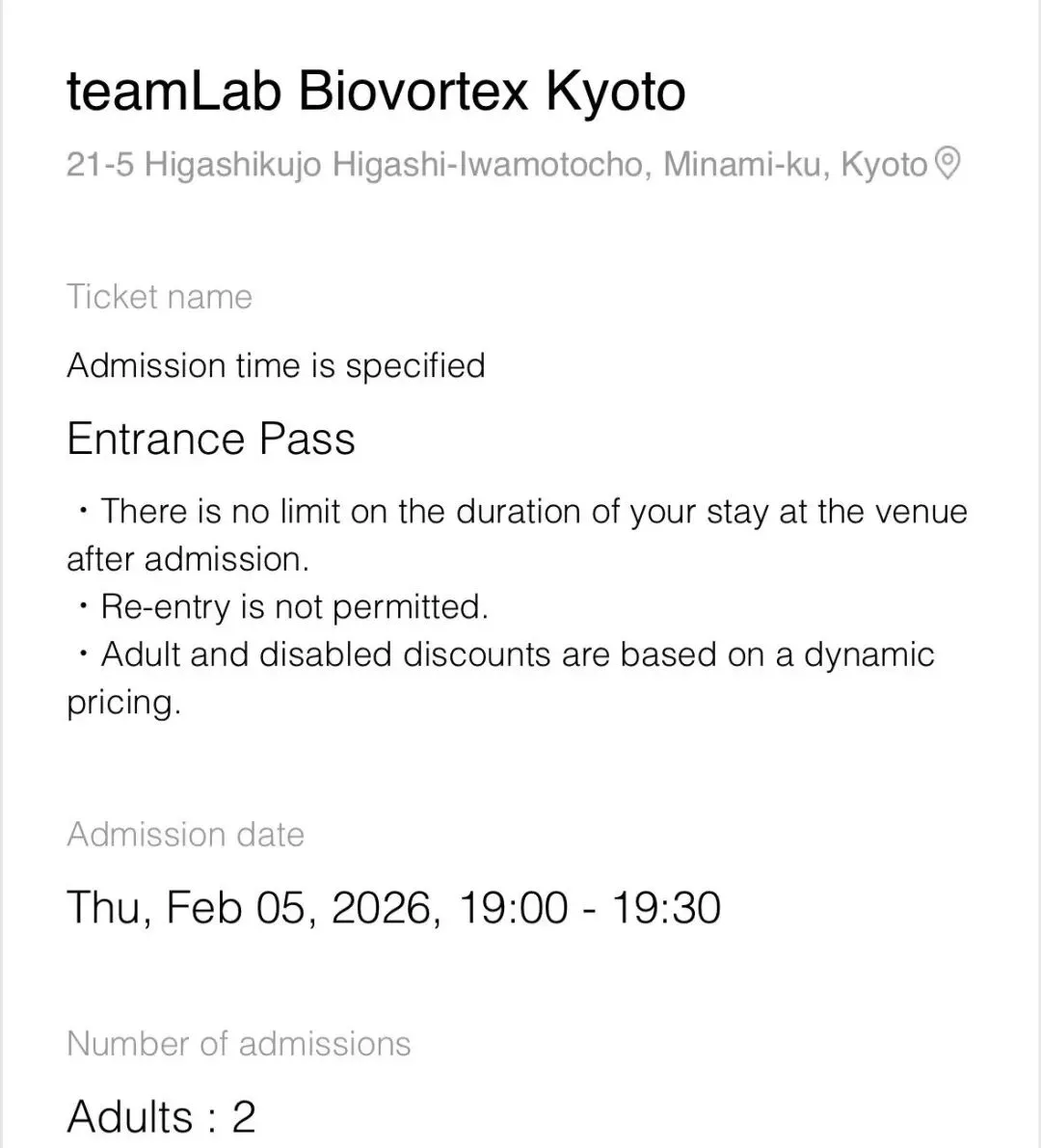Click the "Adults : 2" admission count
1041x1148 pixels.
[161, 1116]
